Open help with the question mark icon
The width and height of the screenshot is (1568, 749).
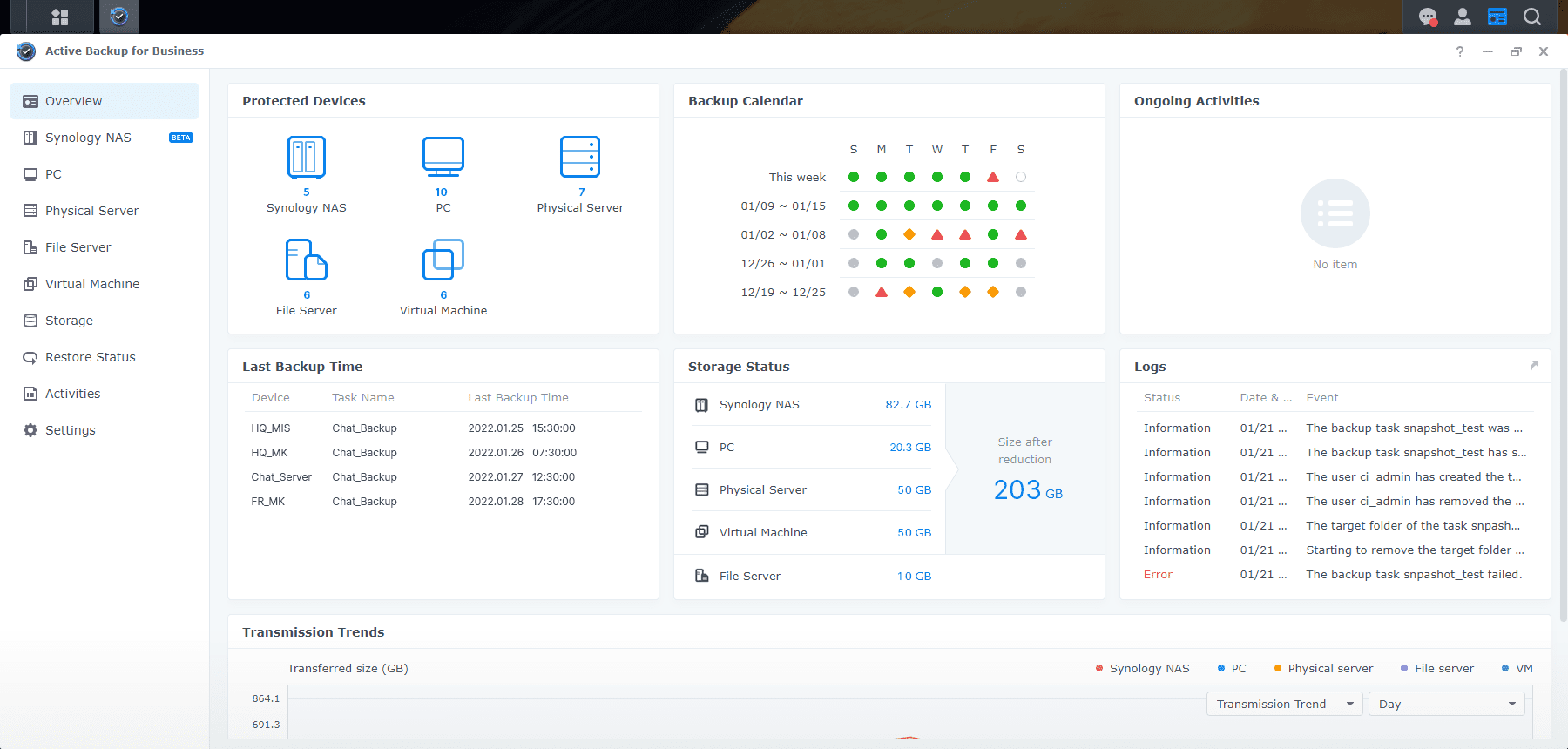(1460, 51)
